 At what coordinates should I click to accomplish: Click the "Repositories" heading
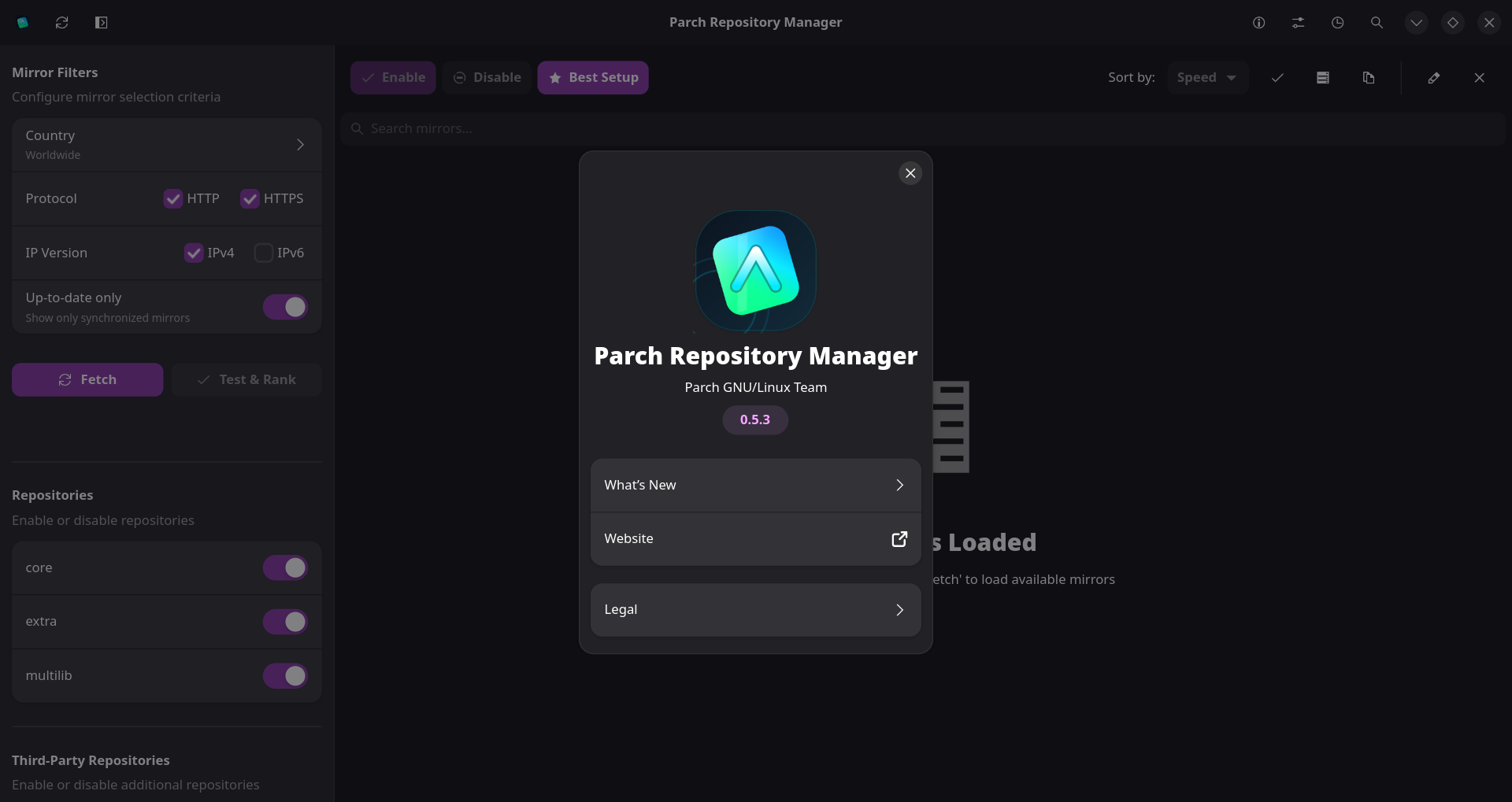point(53,496)
